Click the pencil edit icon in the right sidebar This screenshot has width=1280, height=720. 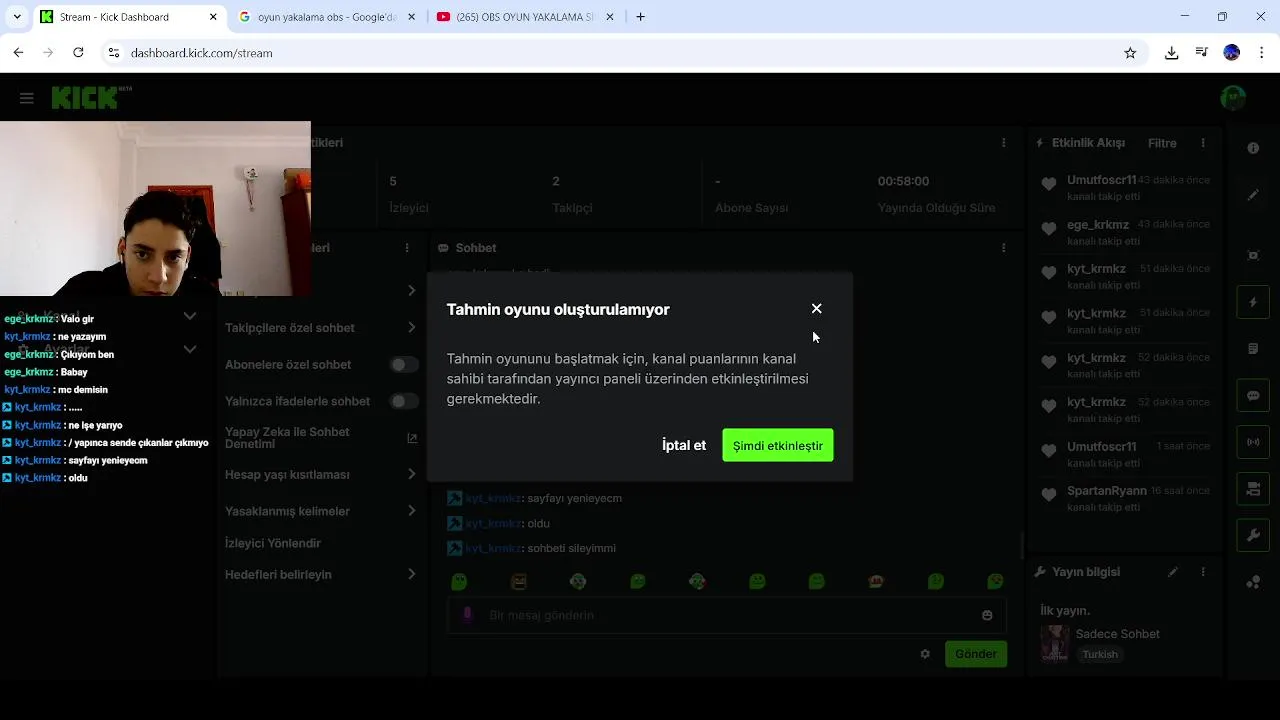pyautogui.click(x=1253, y=195)
